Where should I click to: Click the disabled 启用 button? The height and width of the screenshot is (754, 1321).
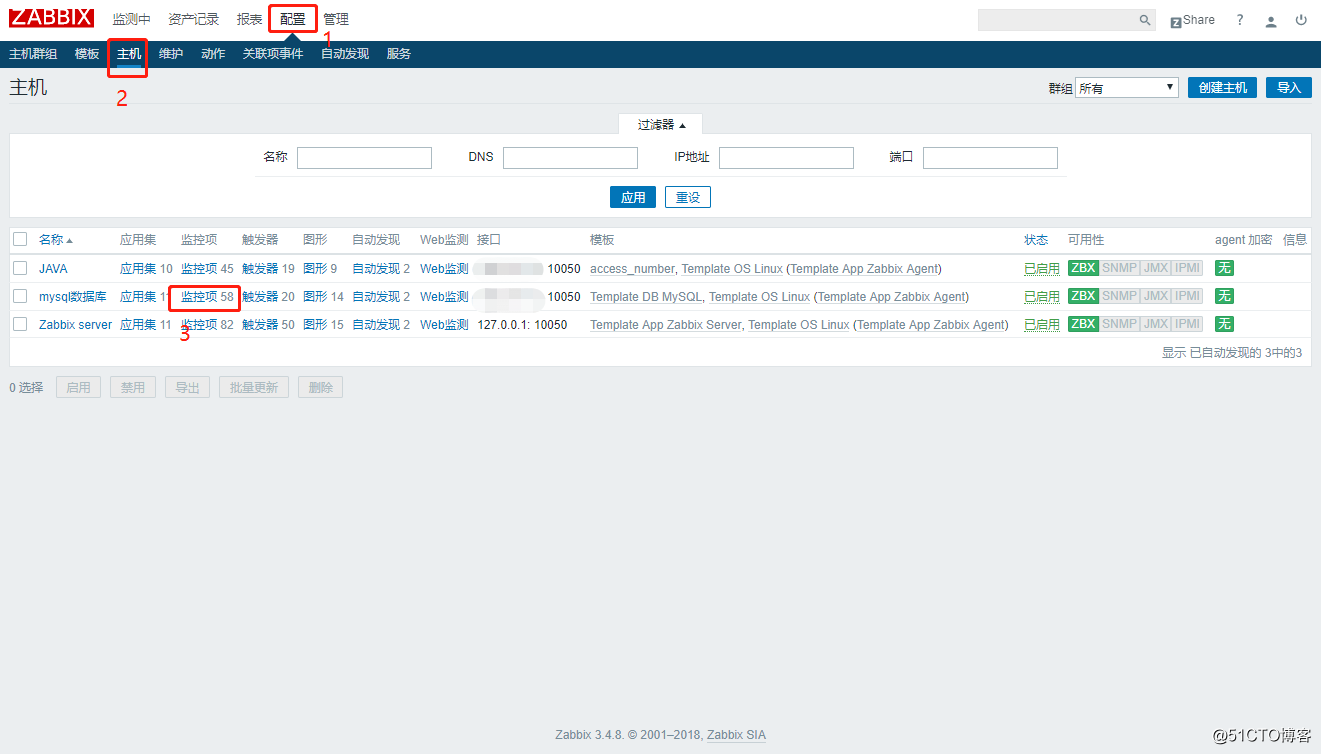pos(78,387)
